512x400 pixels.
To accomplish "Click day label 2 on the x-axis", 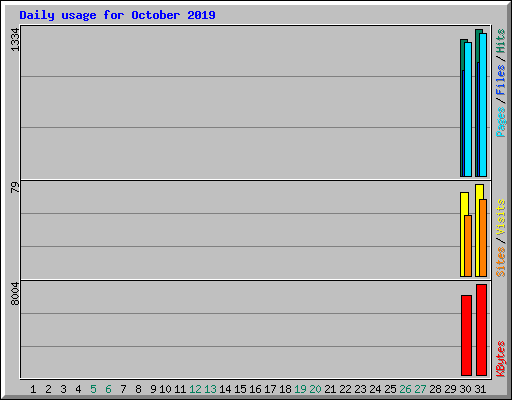I will coord(48,389).
